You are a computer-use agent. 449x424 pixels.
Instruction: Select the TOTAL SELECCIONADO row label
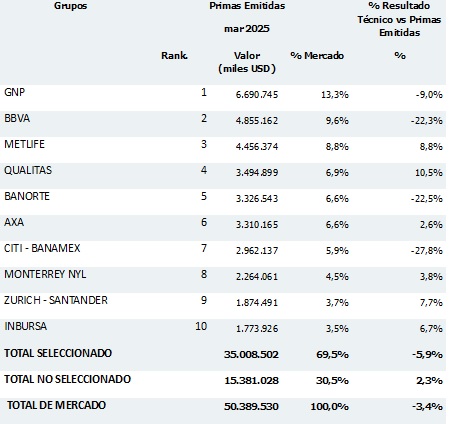pos(58,353)
